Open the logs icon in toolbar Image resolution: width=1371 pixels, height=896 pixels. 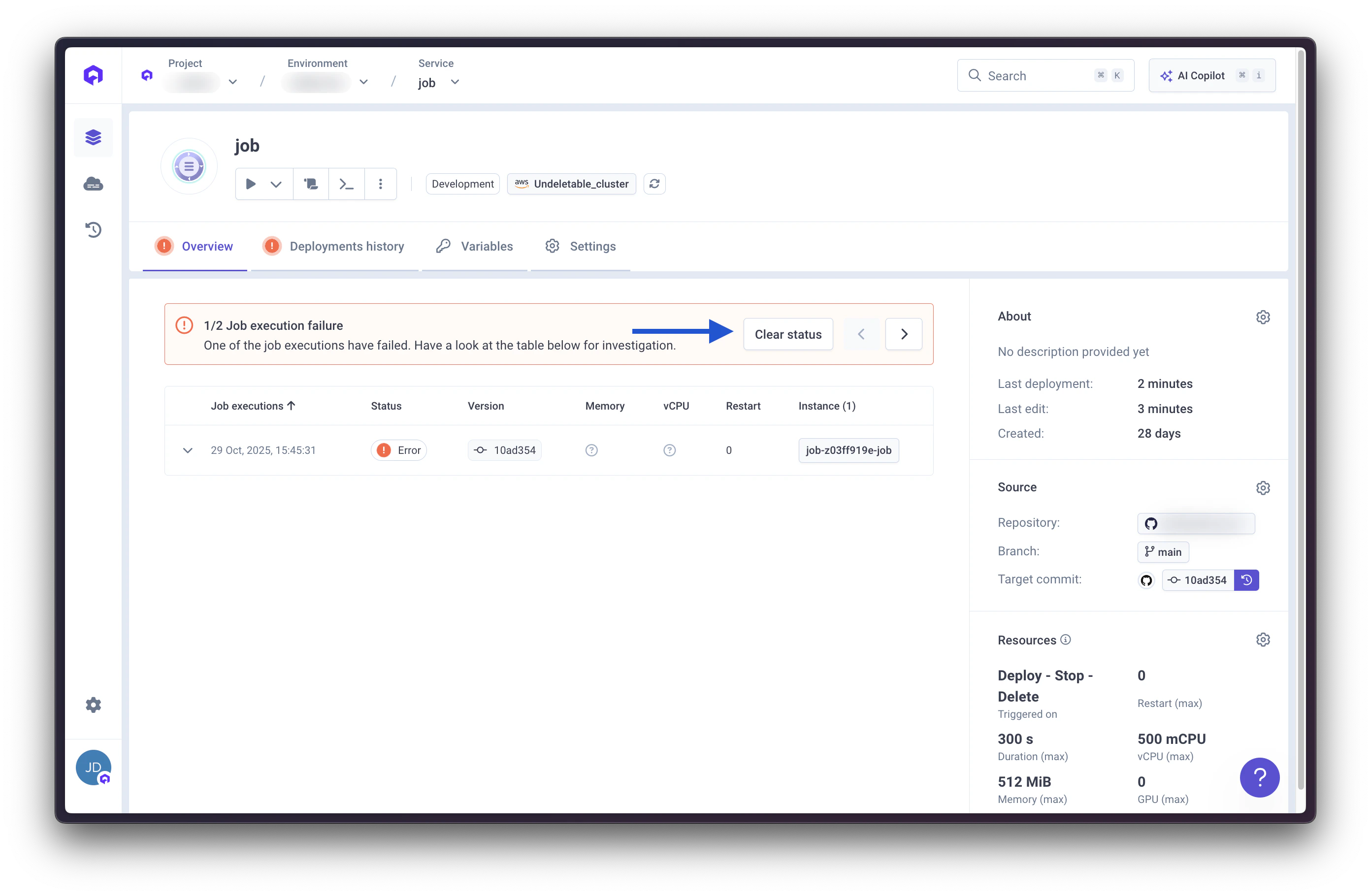pos(311,184)
